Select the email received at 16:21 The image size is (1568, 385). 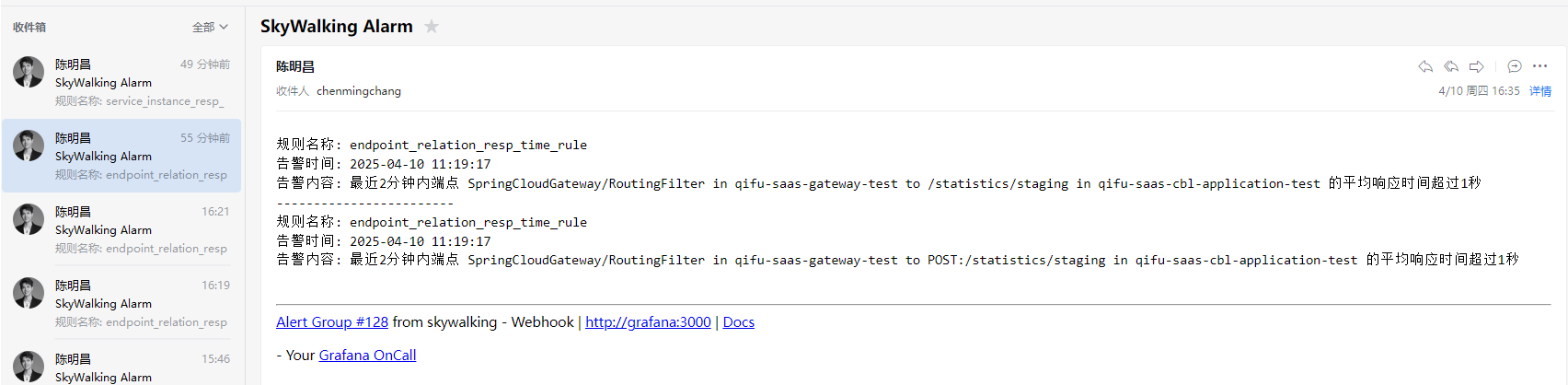121,229
